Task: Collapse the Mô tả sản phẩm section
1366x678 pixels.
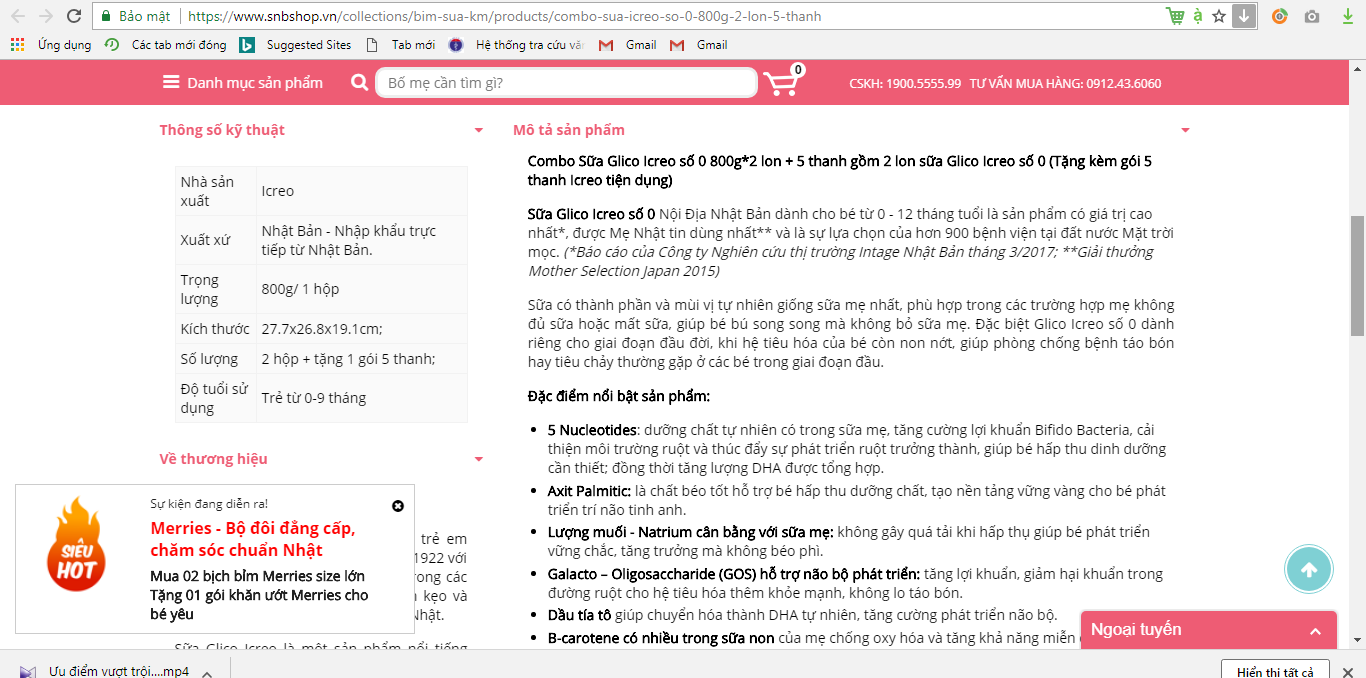Action: pyautogui.click(x=1185, y=130)
